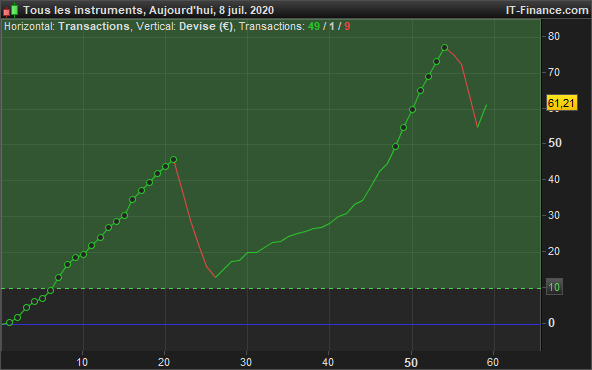Click the peak data point near 77
Image resolution: width=592 pixels, height=370 pixels.
coord(444,48)
